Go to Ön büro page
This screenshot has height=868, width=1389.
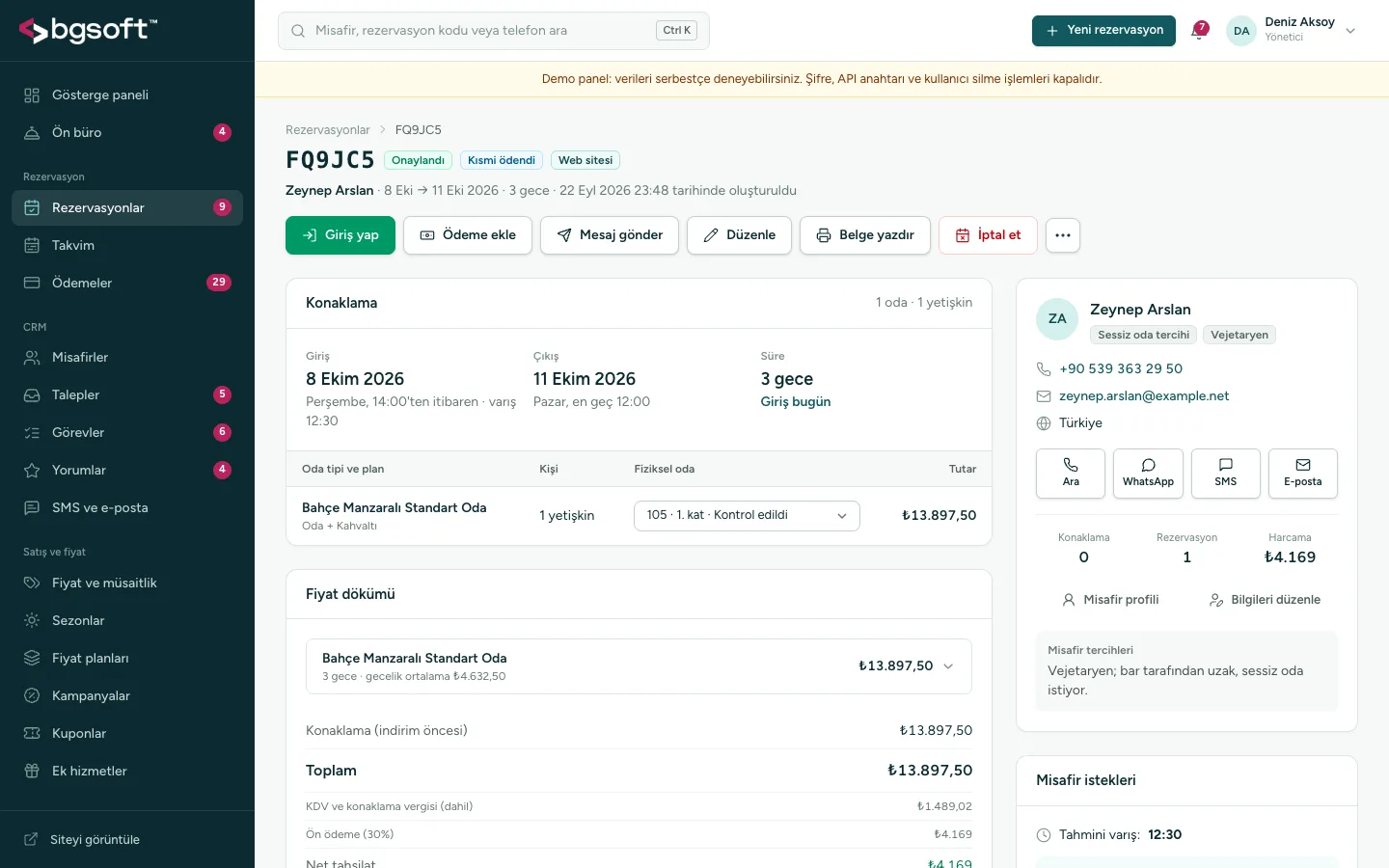tap(127, 133)
